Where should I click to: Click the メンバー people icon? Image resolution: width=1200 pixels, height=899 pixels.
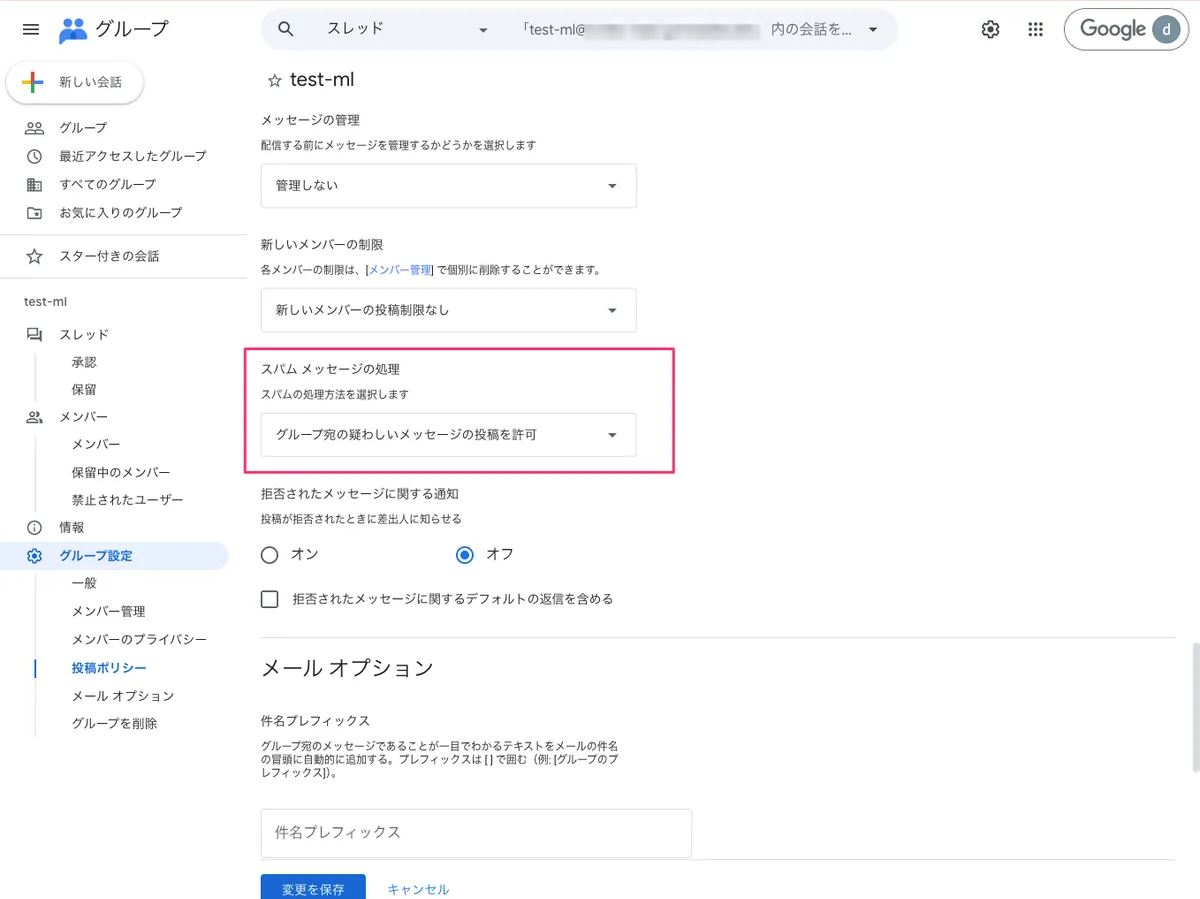pyautogui.click(x=35, y=417)
